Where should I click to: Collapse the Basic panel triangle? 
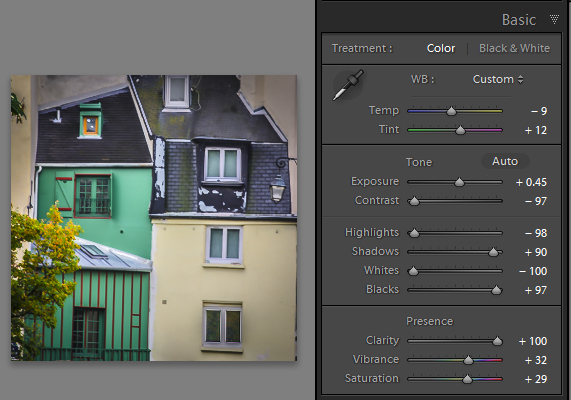(554, 19)
